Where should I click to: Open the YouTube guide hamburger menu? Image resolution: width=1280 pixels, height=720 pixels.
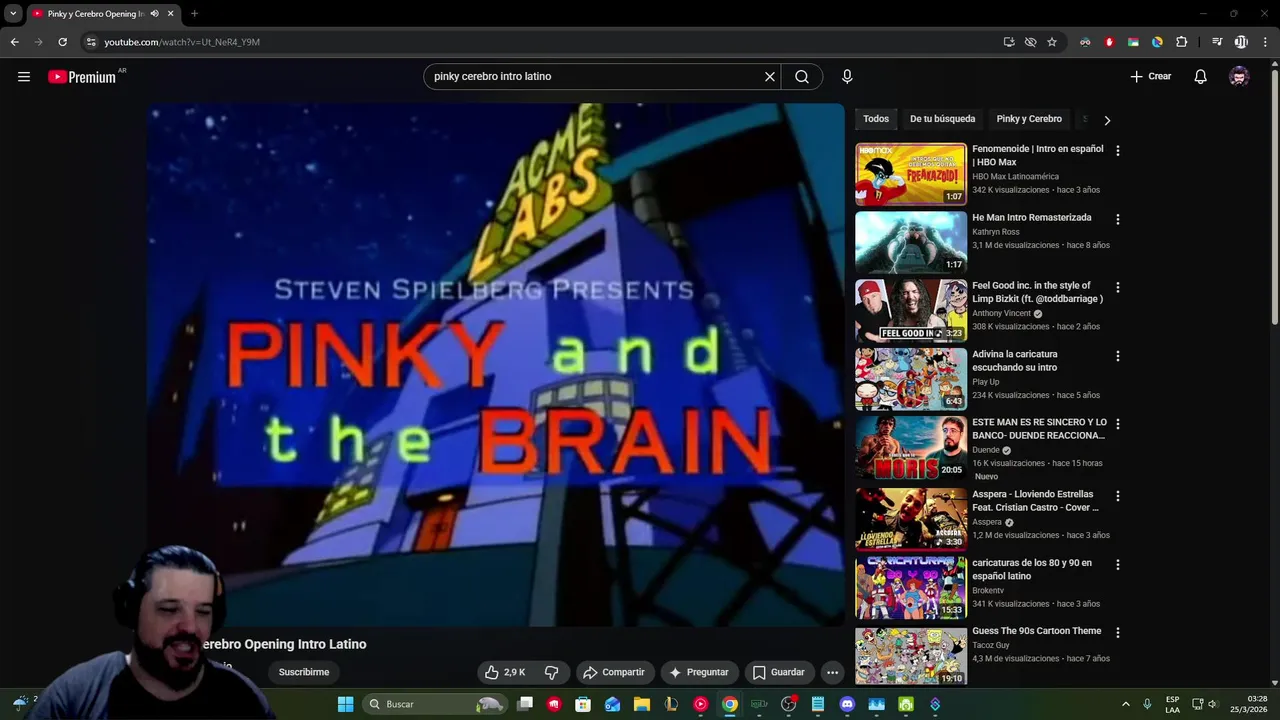[x=24, y=76]
